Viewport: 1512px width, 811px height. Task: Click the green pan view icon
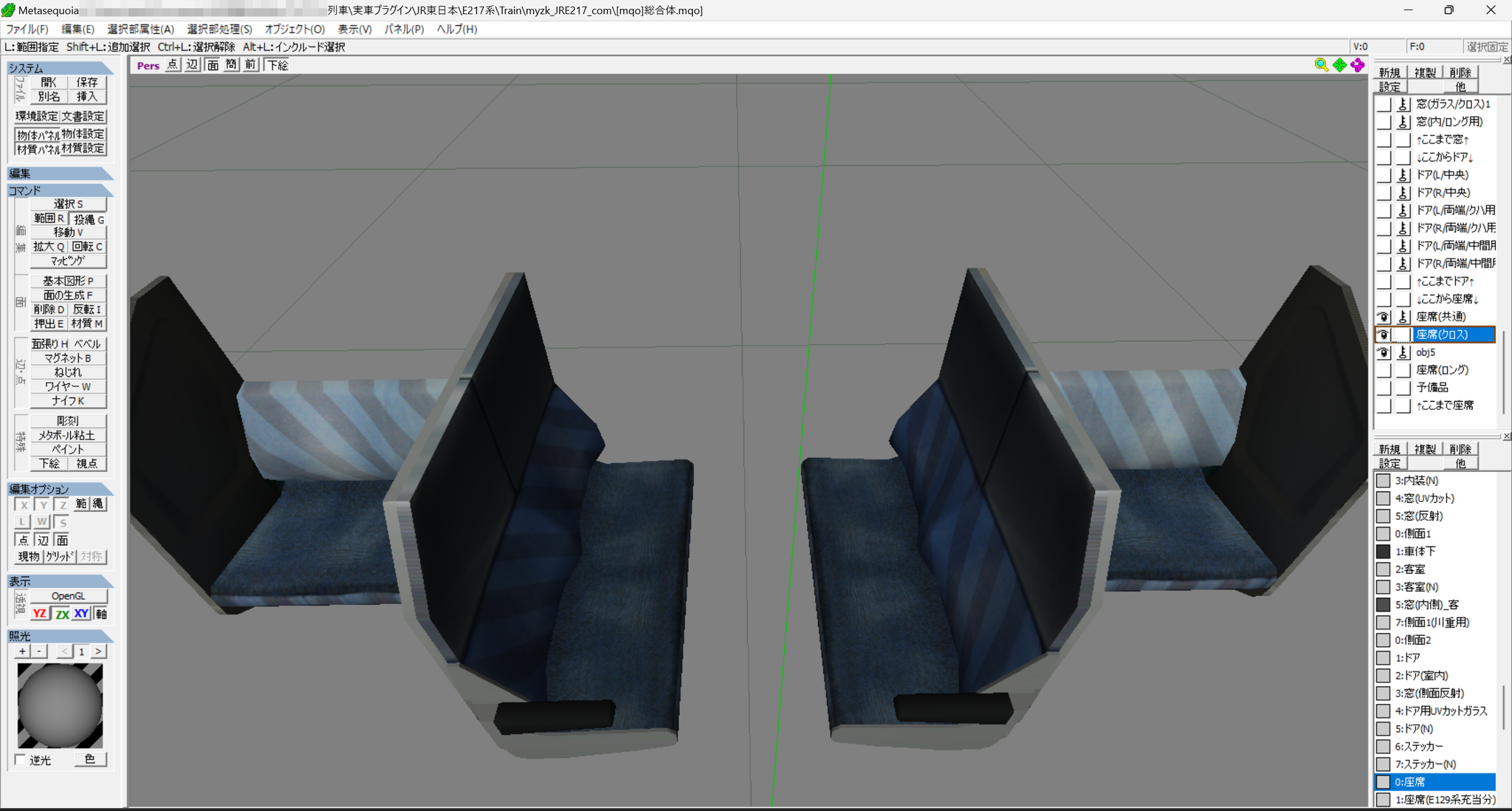[1339, 65]
